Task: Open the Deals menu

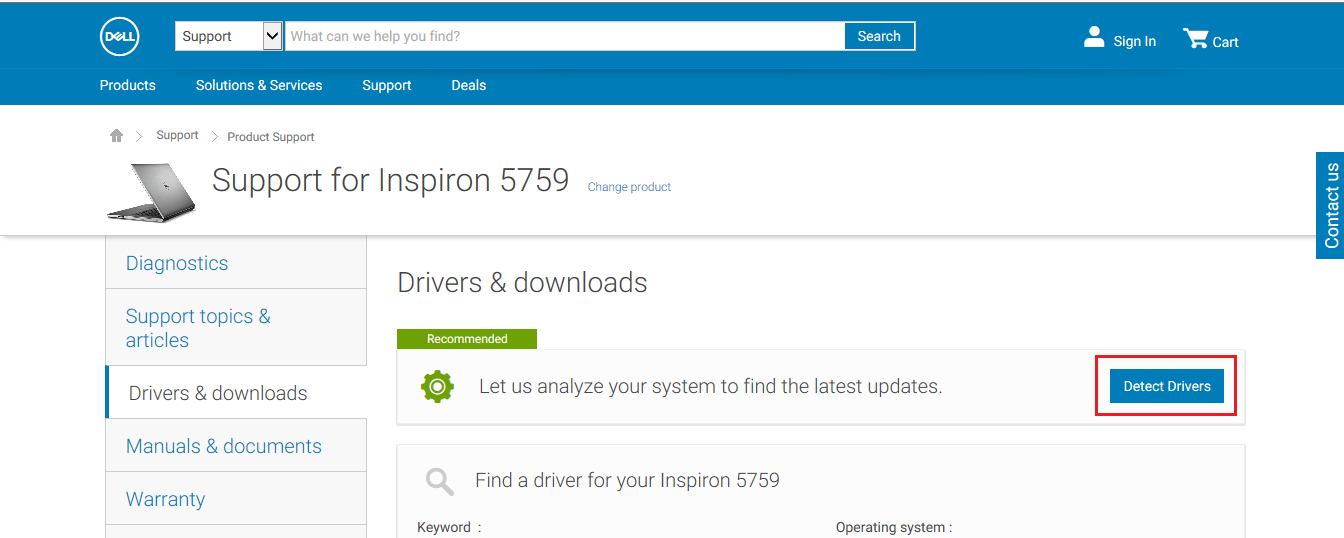Action: [469, 85]
